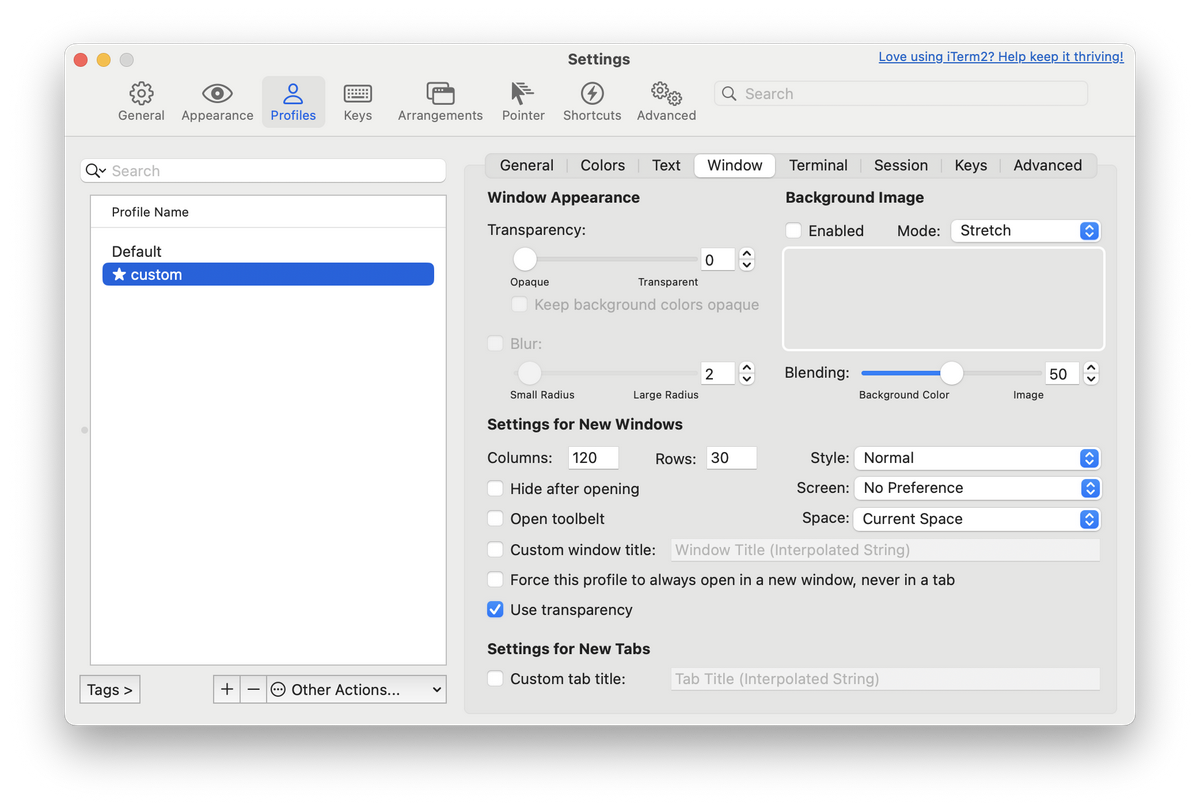This screenshot has width=1200, height=811.
Task: Switch to the profile Keys tab
Action: point(971,165)
